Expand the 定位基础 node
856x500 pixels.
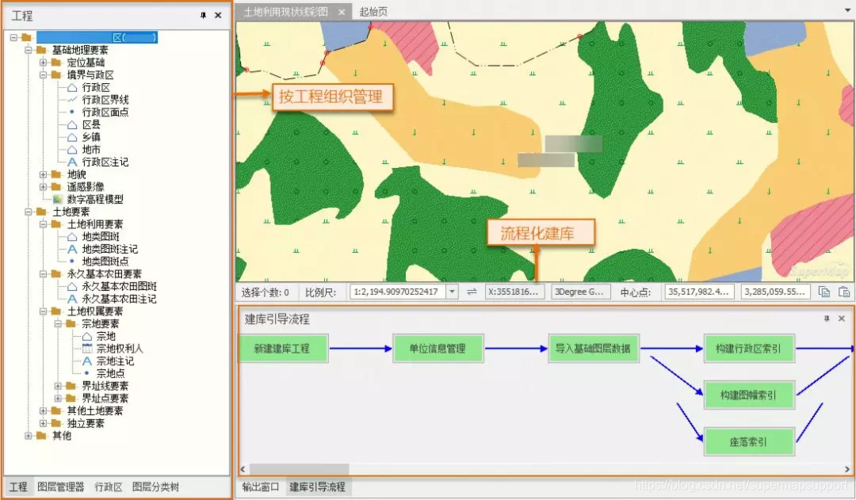tap(43, 63)
